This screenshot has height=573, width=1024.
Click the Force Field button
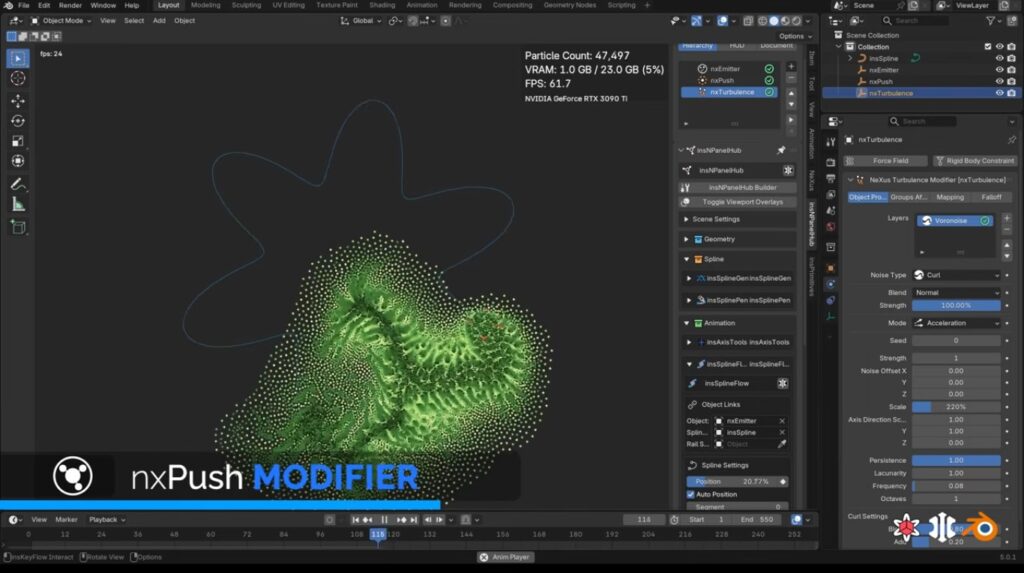click(885, 161)
